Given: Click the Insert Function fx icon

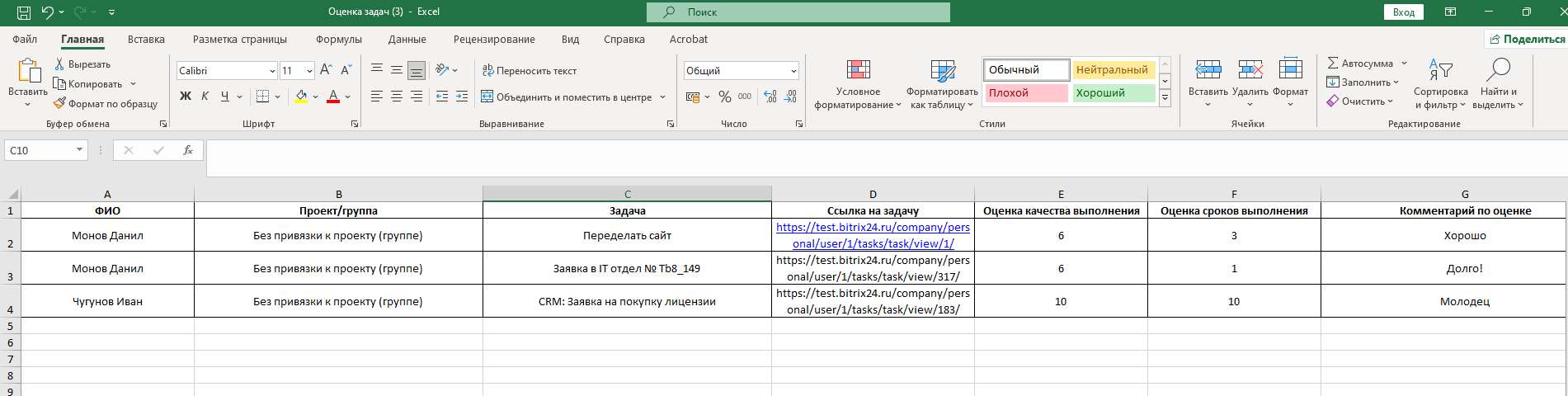Looking at the screenshot, I should point(188,150).
